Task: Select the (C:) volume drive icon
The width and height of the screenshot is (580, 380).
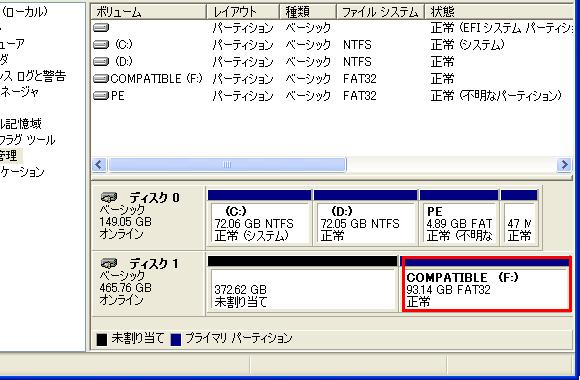Action: [101, 44]
